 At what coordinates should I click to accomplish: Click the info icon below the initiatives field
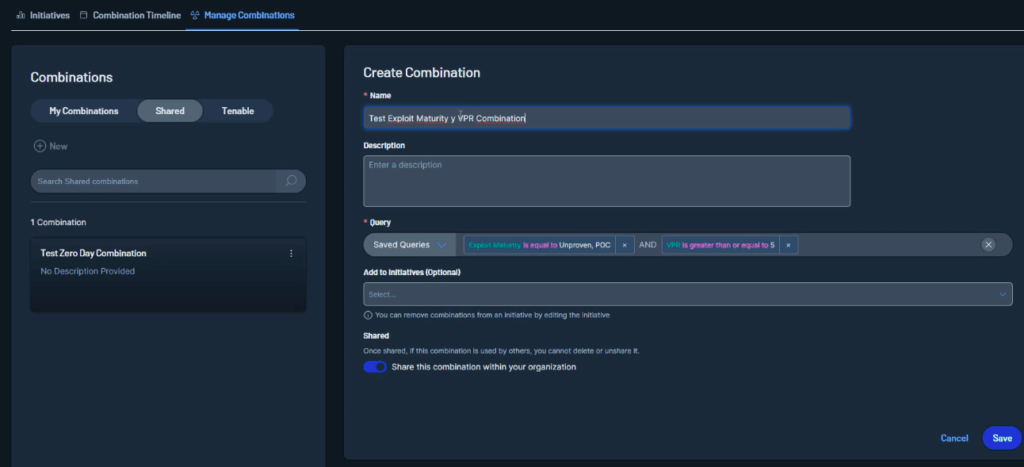pyautogui.click(x=368, y=315)
